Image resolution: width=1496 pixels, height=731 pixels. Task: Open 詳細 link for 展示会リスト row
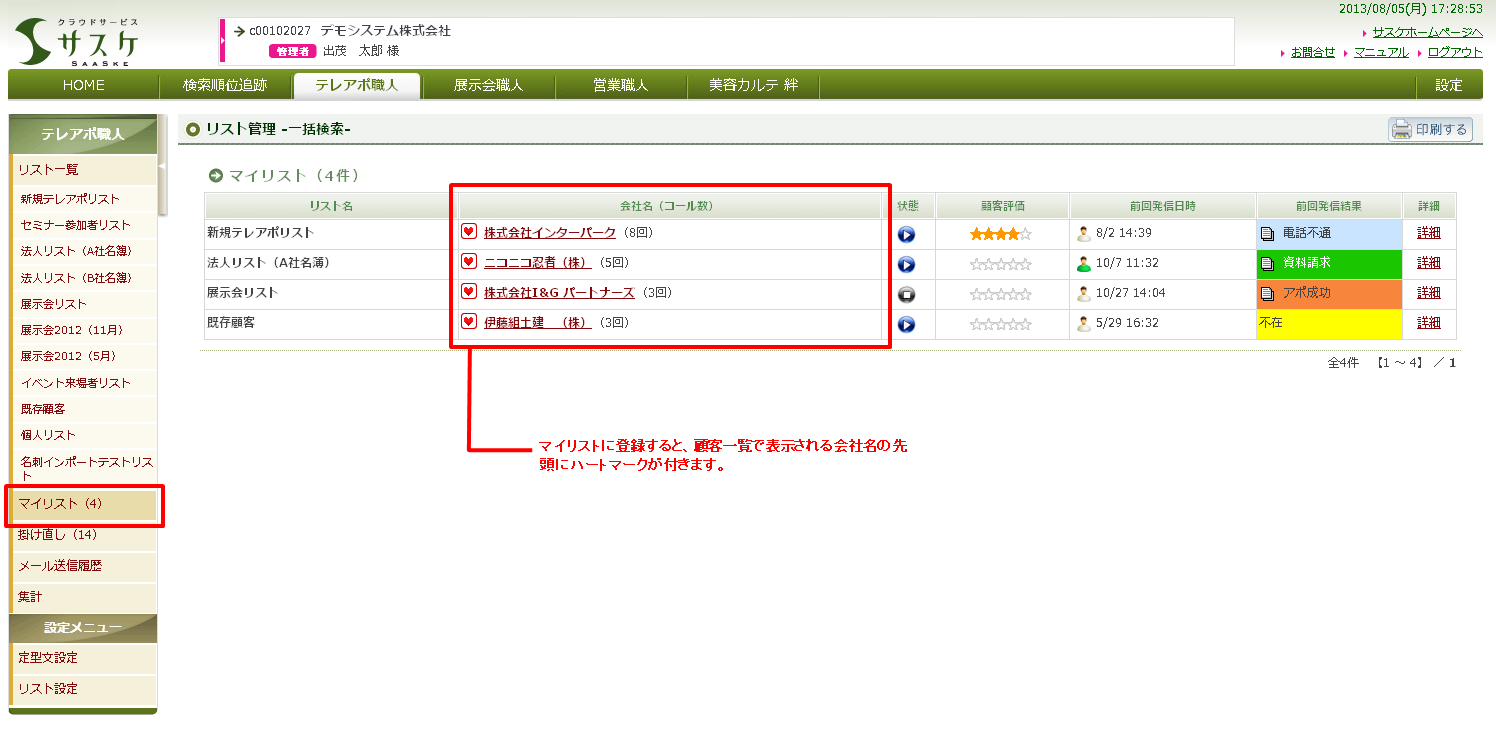1429,293
